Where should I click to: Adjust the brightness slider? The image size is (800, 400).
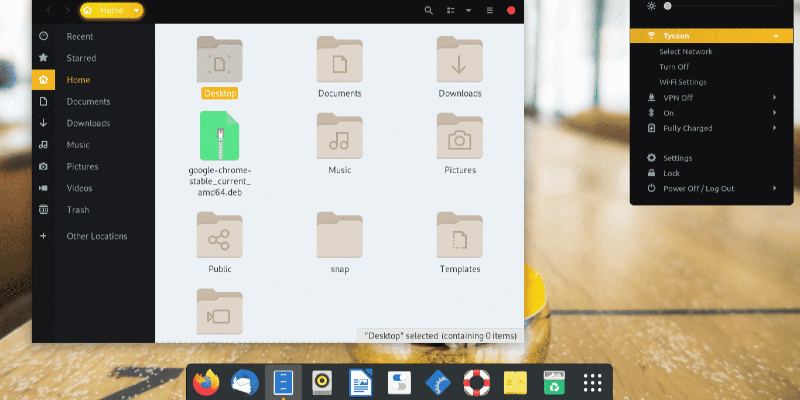[721, 6]
